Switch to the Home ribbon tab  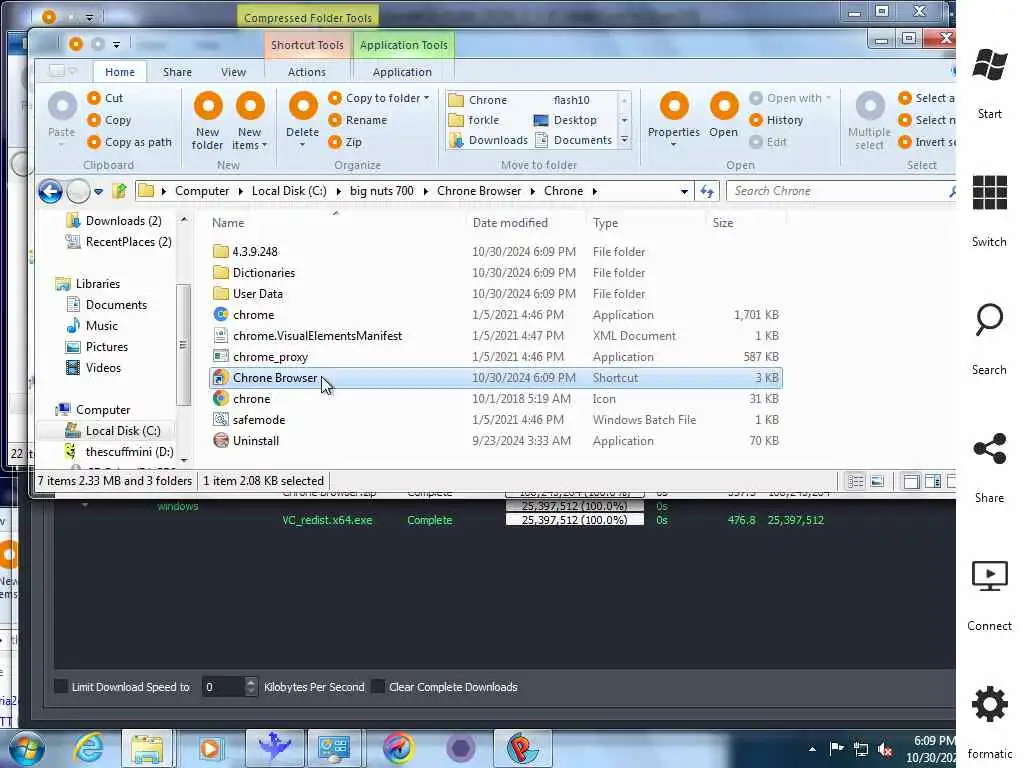(120, 72)
